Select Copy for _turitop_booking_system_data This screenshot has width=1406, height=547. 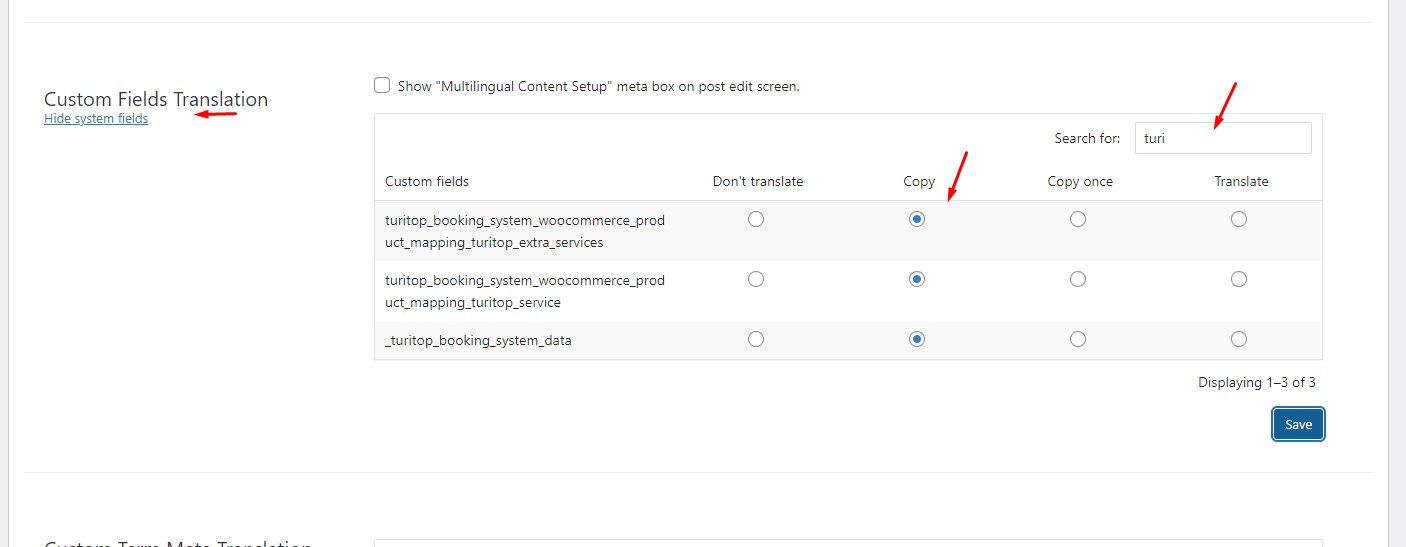click(x=917, y=340)
